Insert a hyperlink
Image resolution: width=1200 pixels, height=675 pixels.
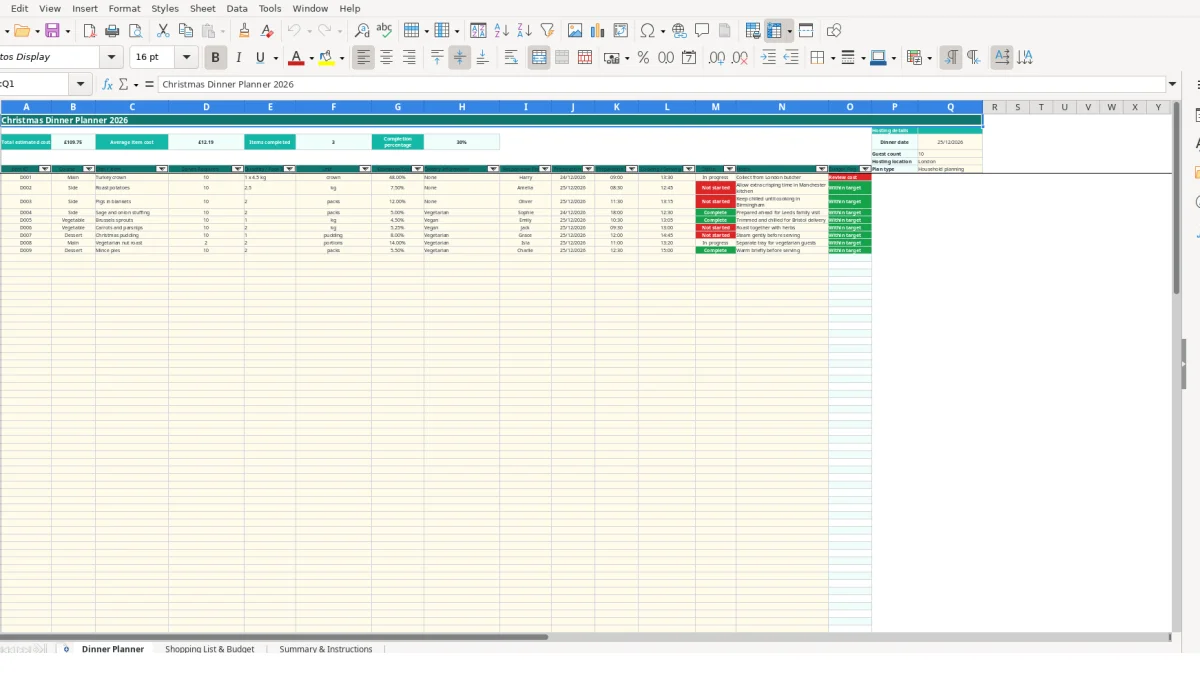coord(679,31)
